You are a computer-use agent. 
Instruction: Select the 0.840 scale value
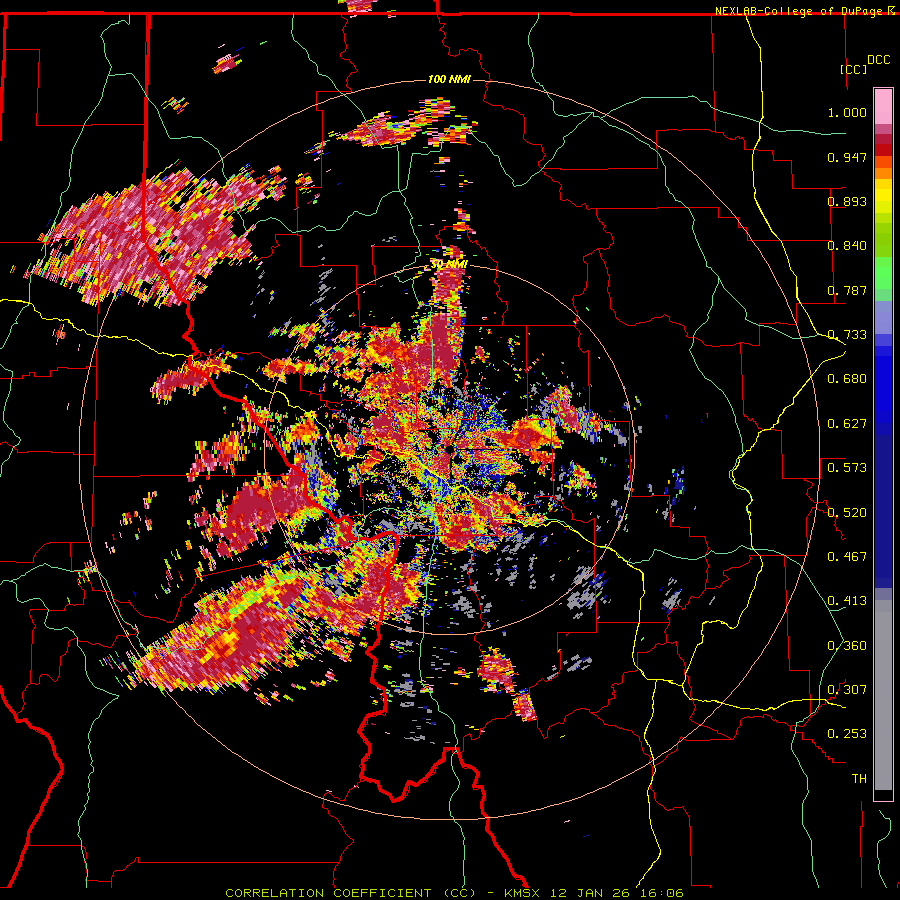847,246
